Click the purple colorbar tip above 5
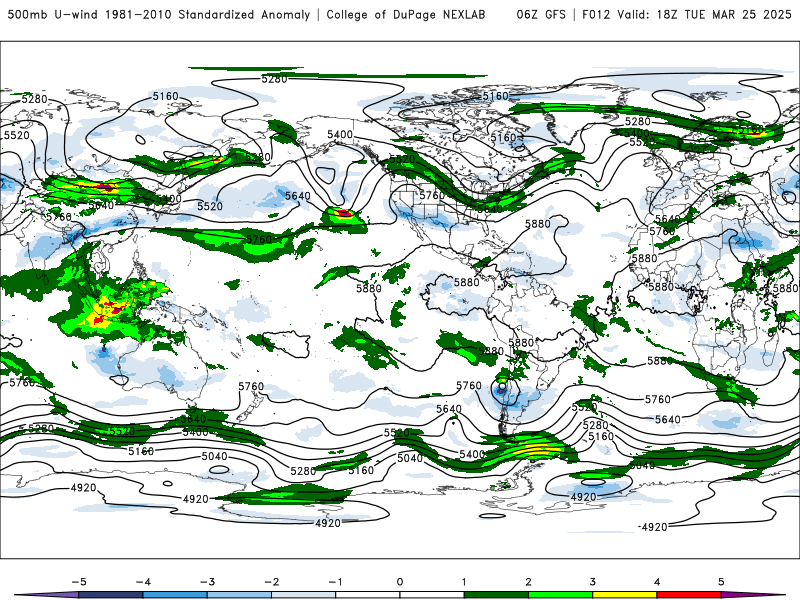The image size is (800, 600). pos(753,595)
